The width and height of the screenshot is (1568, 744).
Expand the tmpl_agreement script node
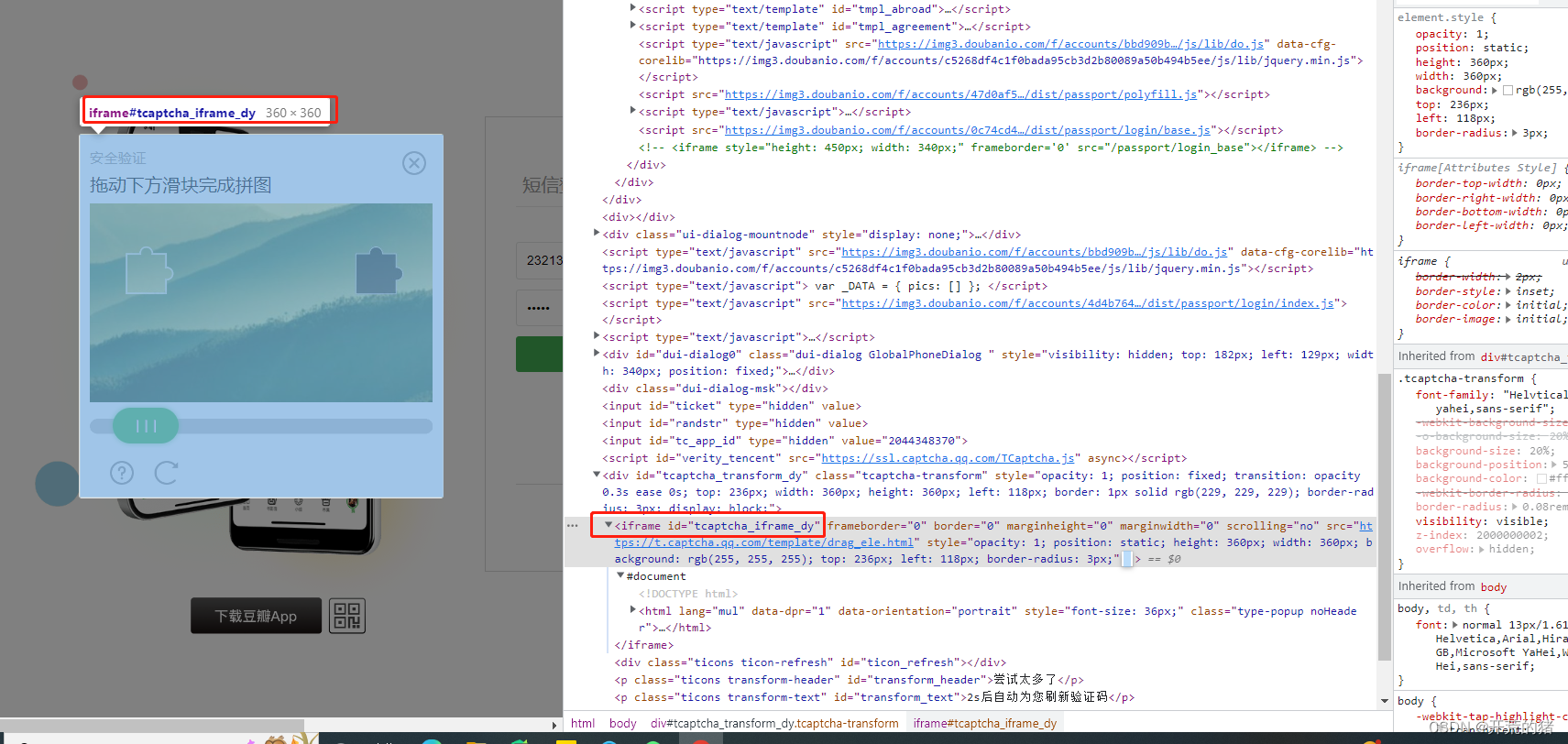[x=632, y=26]
